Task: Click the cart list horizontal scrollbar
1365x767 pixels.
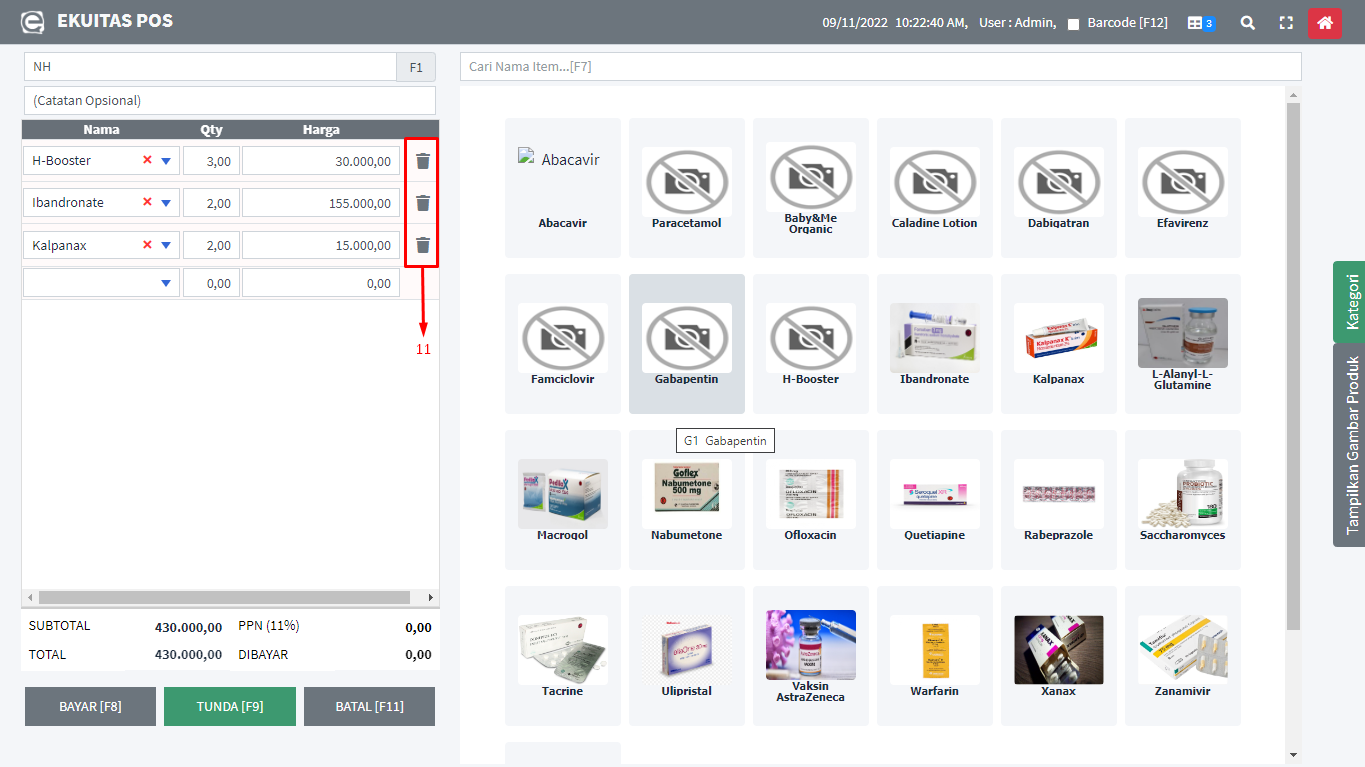Action: 220,597
